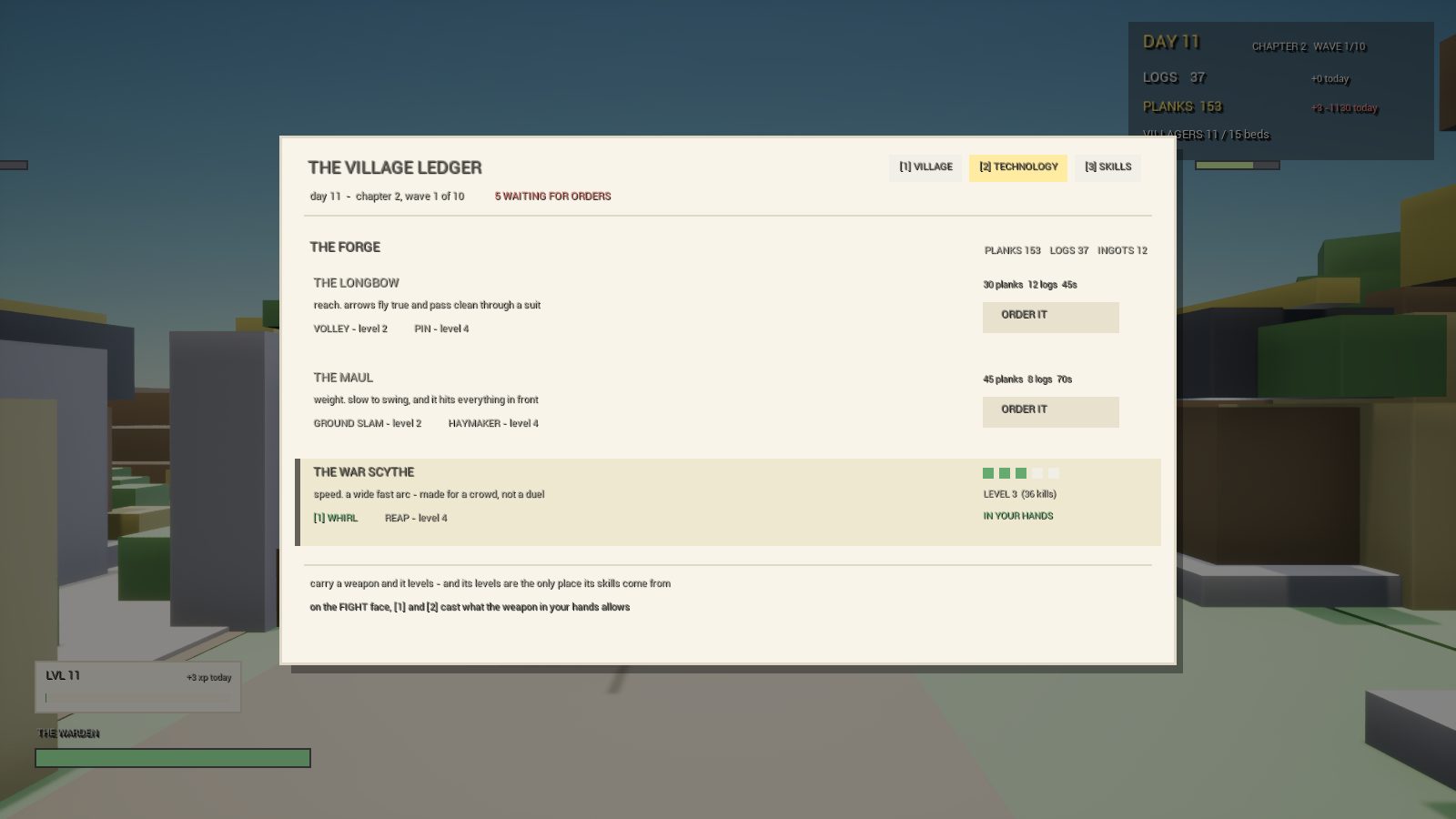The height and width of the screenshot is (819, 1456).
Task: Click the '[1] WHIRL' skill
Action: pyautogui.click(x=335, y=519)
